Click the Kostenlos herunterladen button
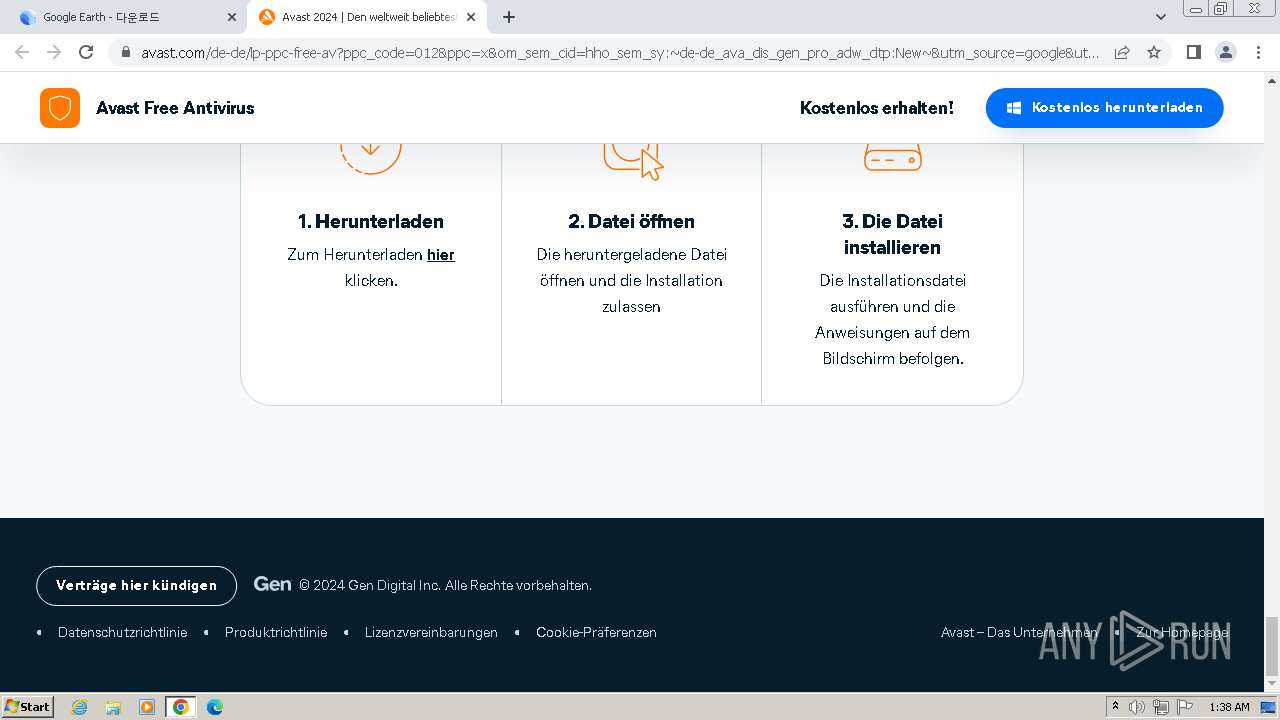1280x720 pixels. (x=1104, y=108)
